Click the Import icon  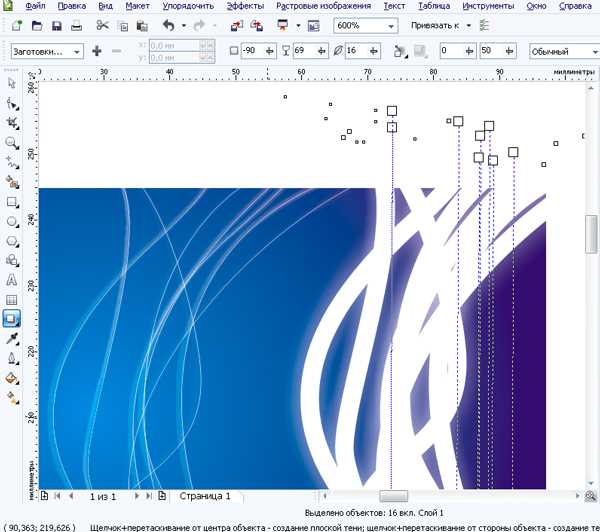[x=237, y=26]
